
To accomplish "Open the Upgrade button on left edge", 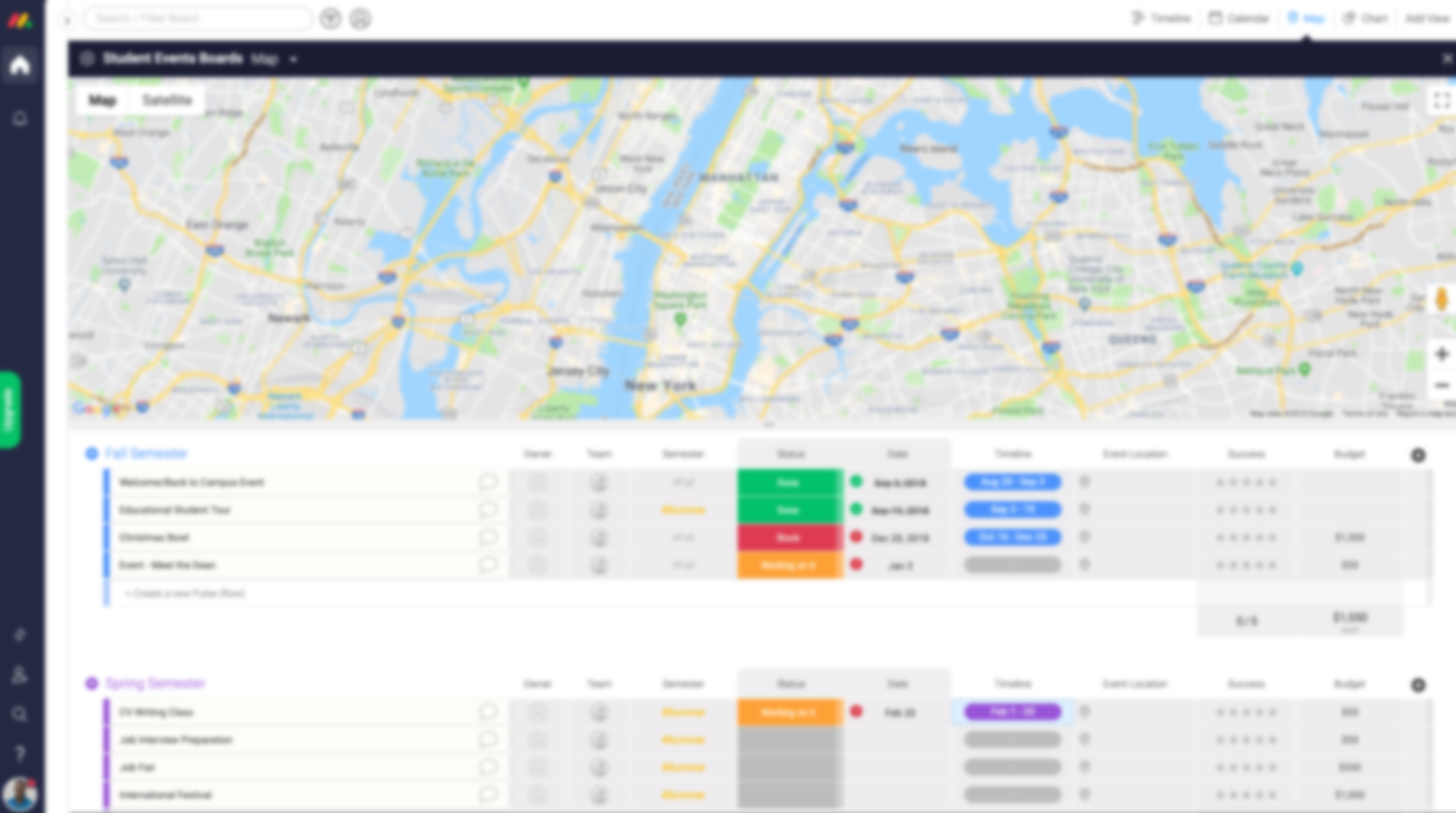I will click(x=10, y=409).
